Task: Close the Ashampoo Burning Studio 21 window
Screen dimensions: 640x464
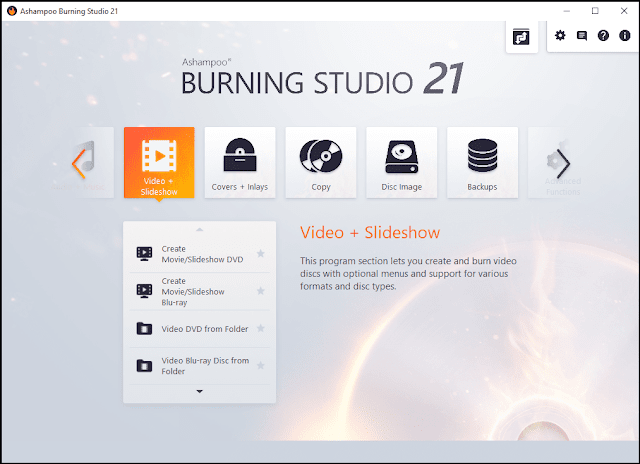Action: 624,11
